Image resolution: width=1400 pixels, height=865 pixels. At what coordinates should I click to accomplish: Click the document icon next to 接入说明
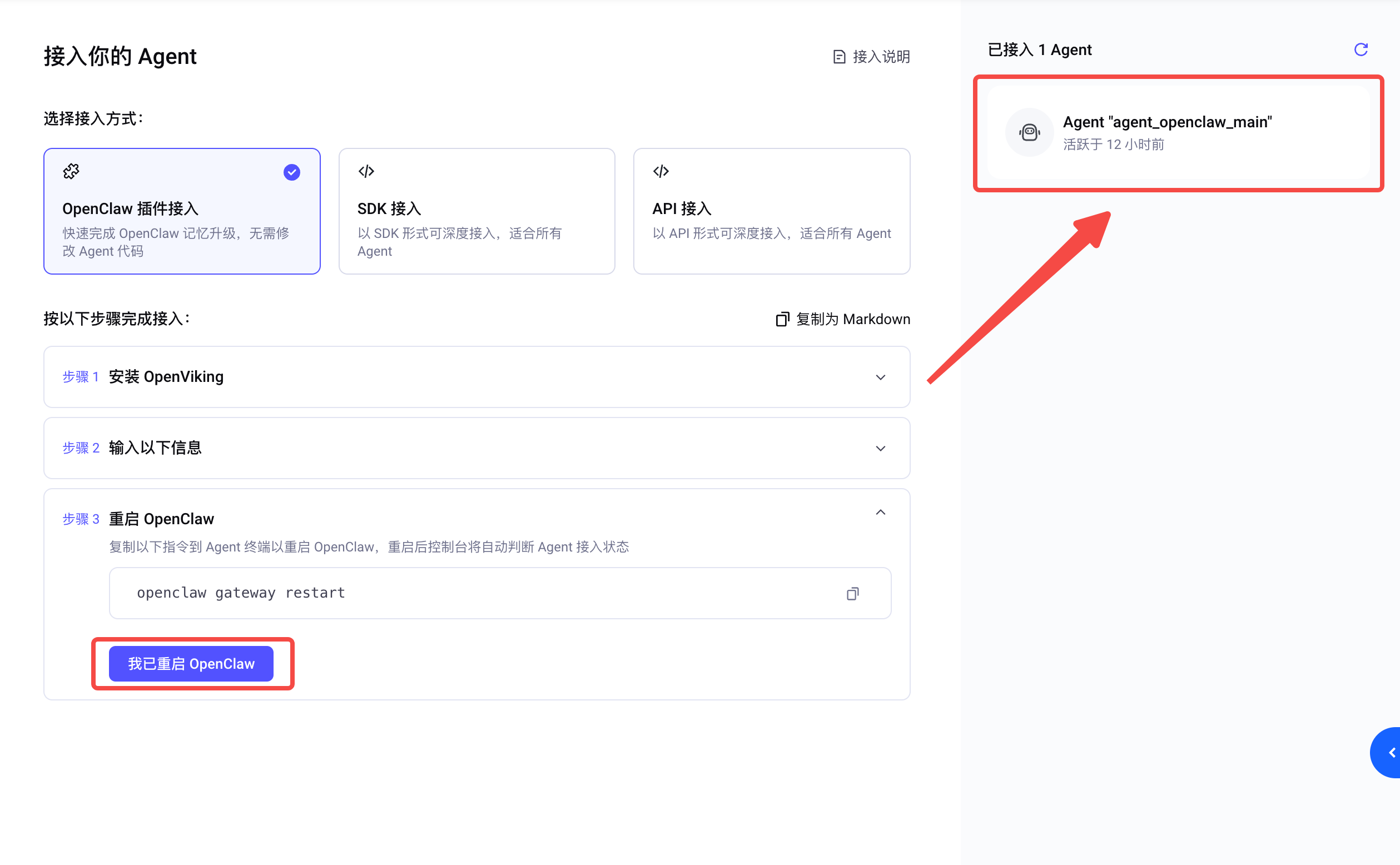click(839, 57)
